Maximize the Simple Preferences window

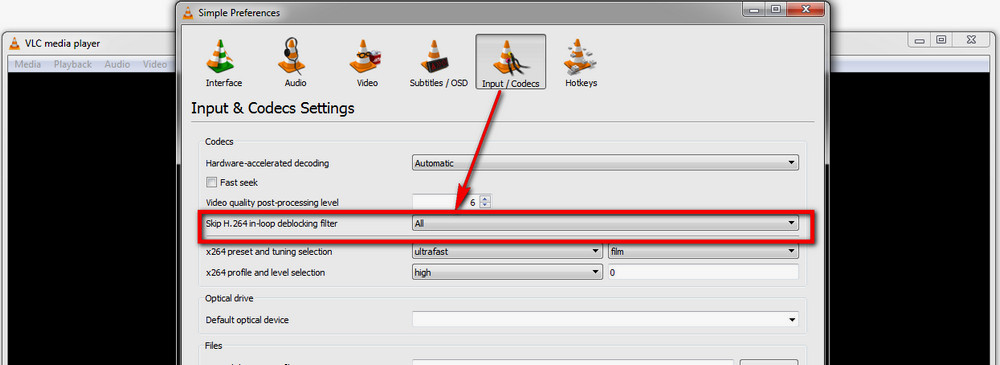pos(776,9)
